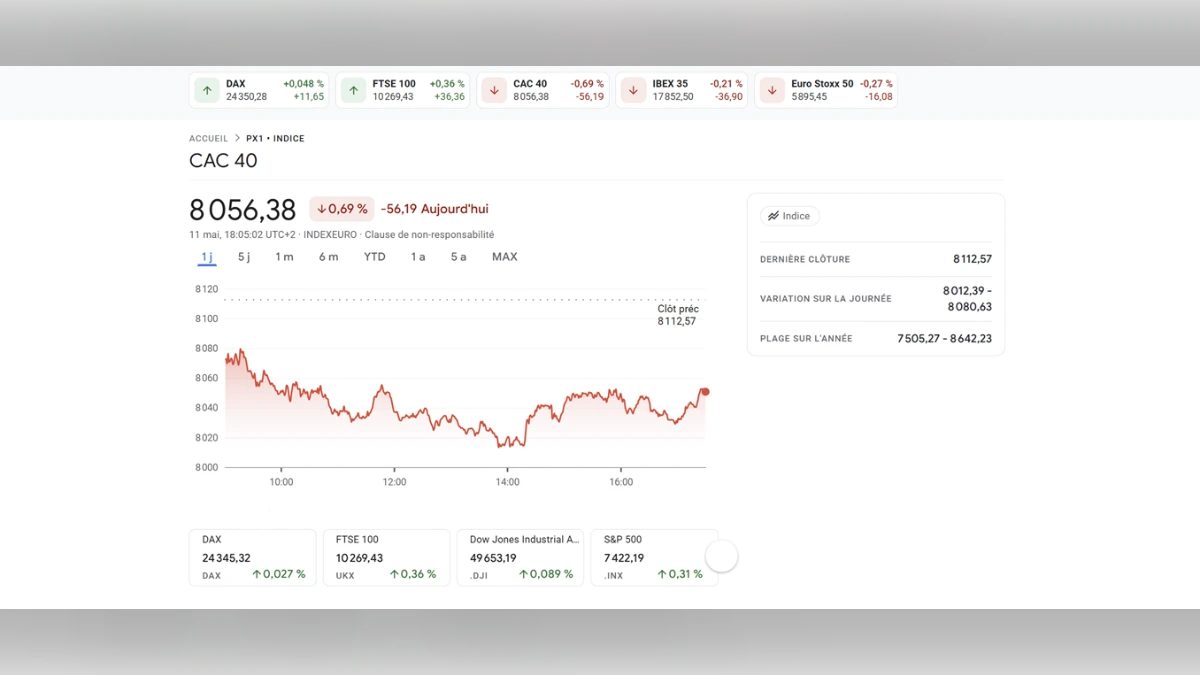
Task: Click the red endpoint dot on the chart
Action: coord(705,391)
